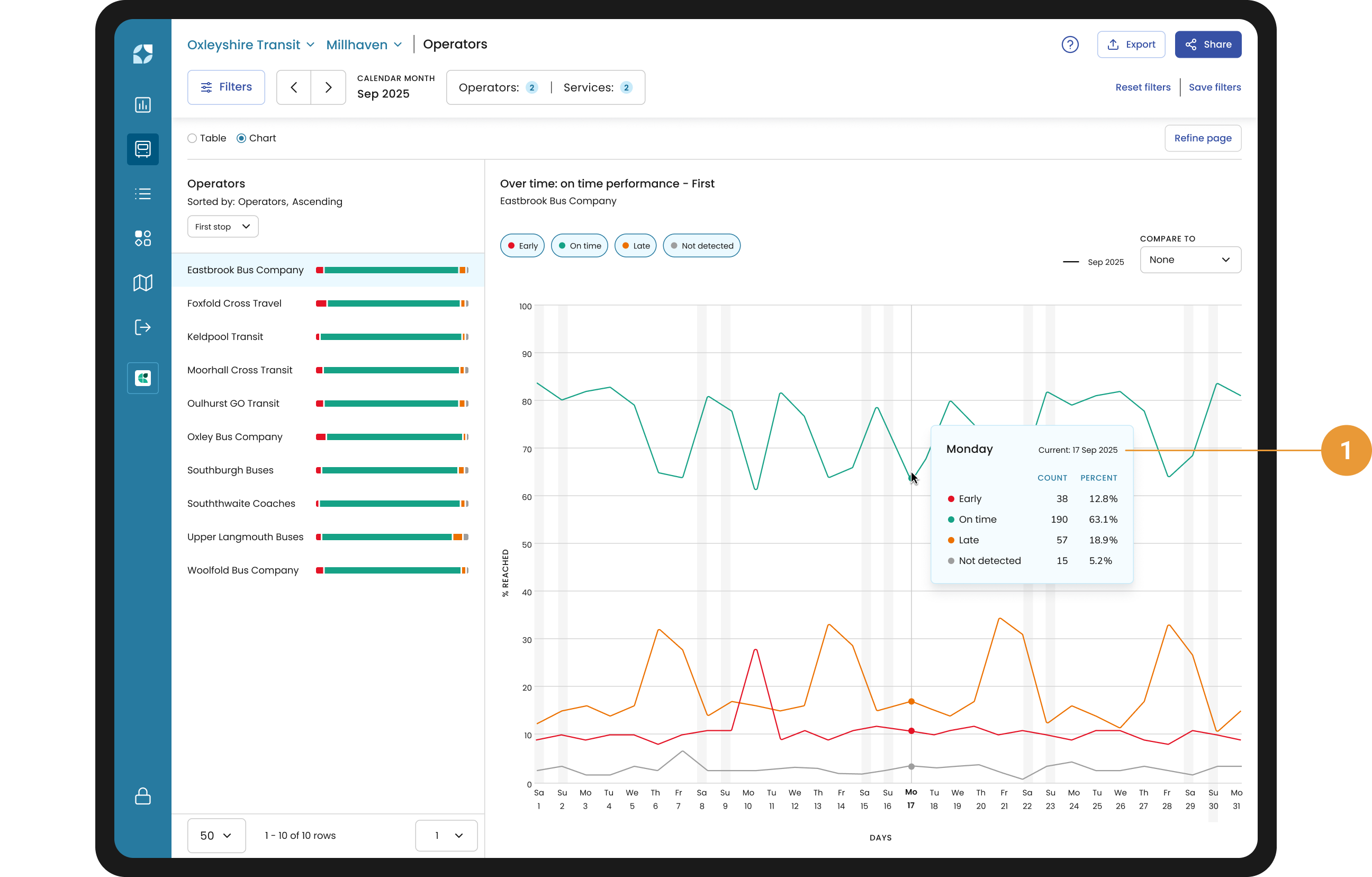
Task: Open the help question mark icon
Action: pyautogui.click(x=1070, y=44)
